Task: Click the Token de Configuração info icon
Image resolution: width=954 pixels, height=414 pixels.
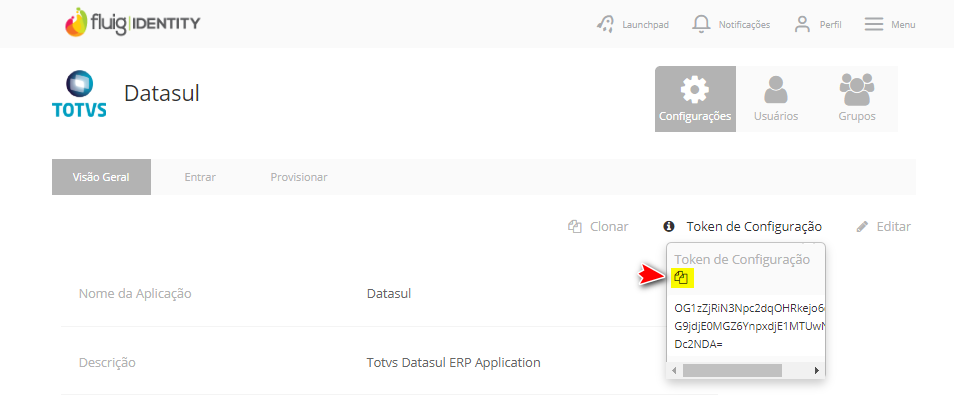Action: point(669,227)
